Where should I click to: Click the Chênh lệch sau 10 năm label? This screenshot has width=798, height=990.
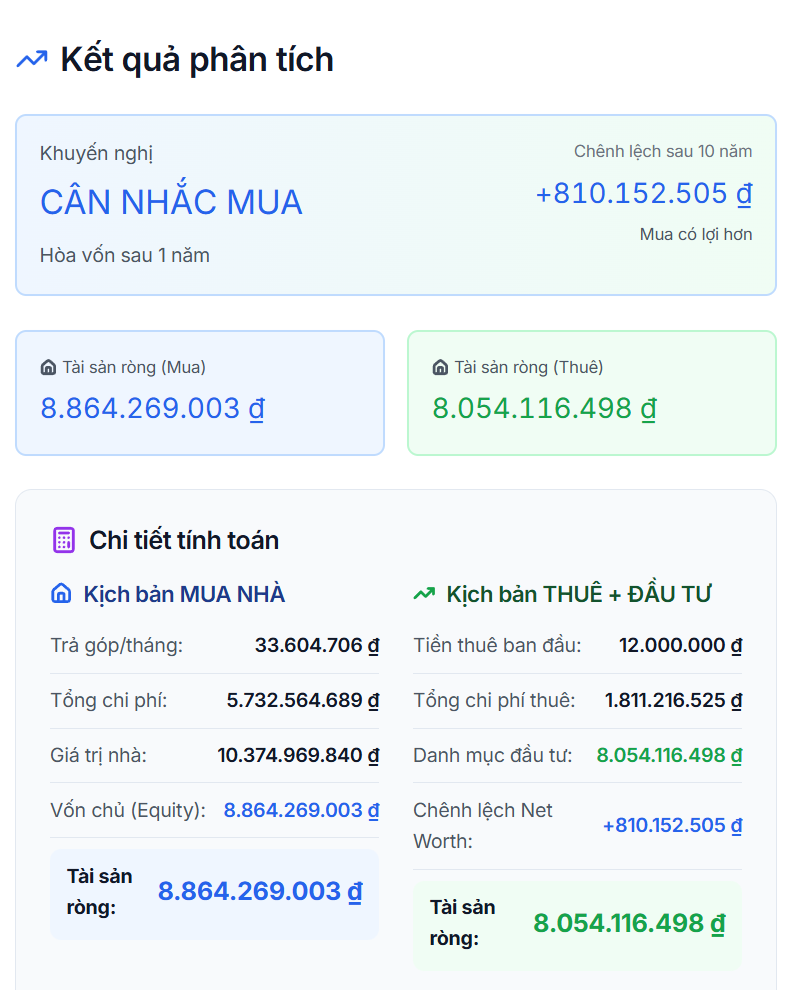[x=663, y=152]
